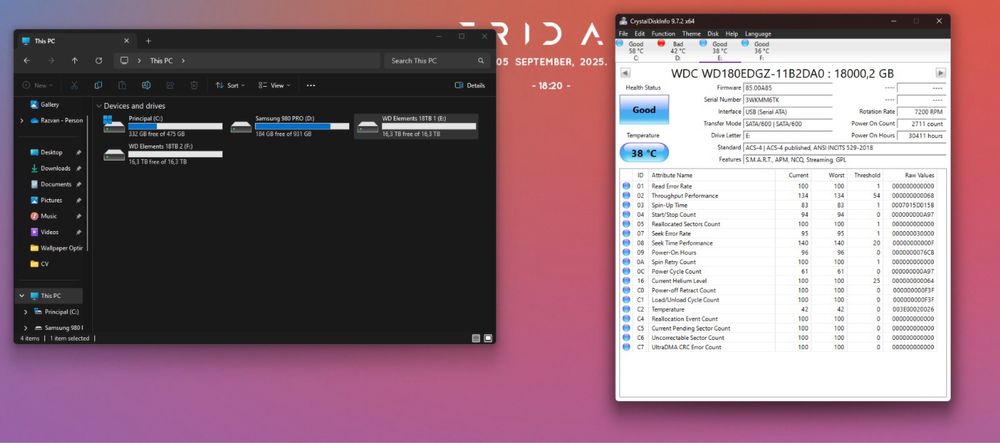
Task: Click the Rename icon in Explorer toolbar
Action: (x=146, y=85)
